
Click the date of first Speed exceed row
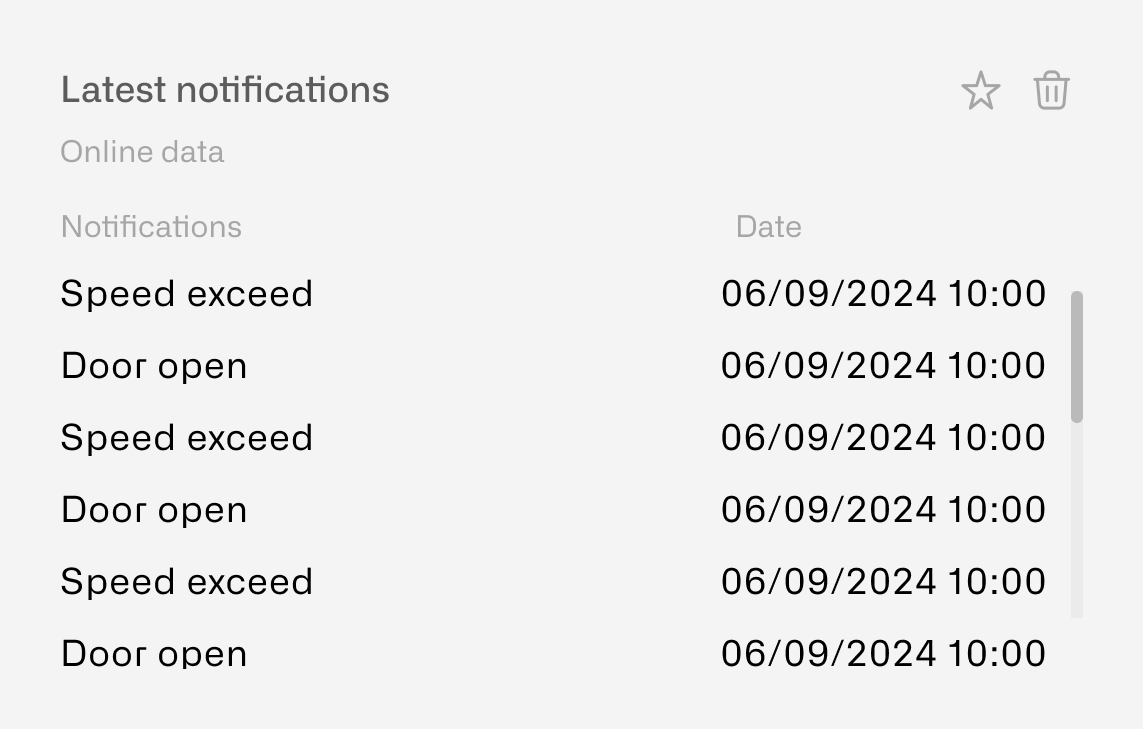pyautogui.click(x=883, y=294)
